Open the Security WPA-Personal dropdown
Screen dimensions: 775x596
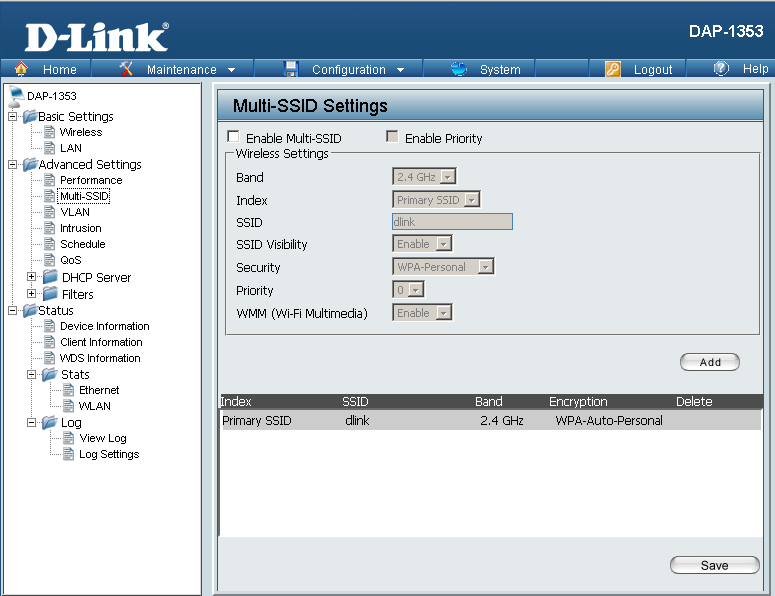(443, 267)
